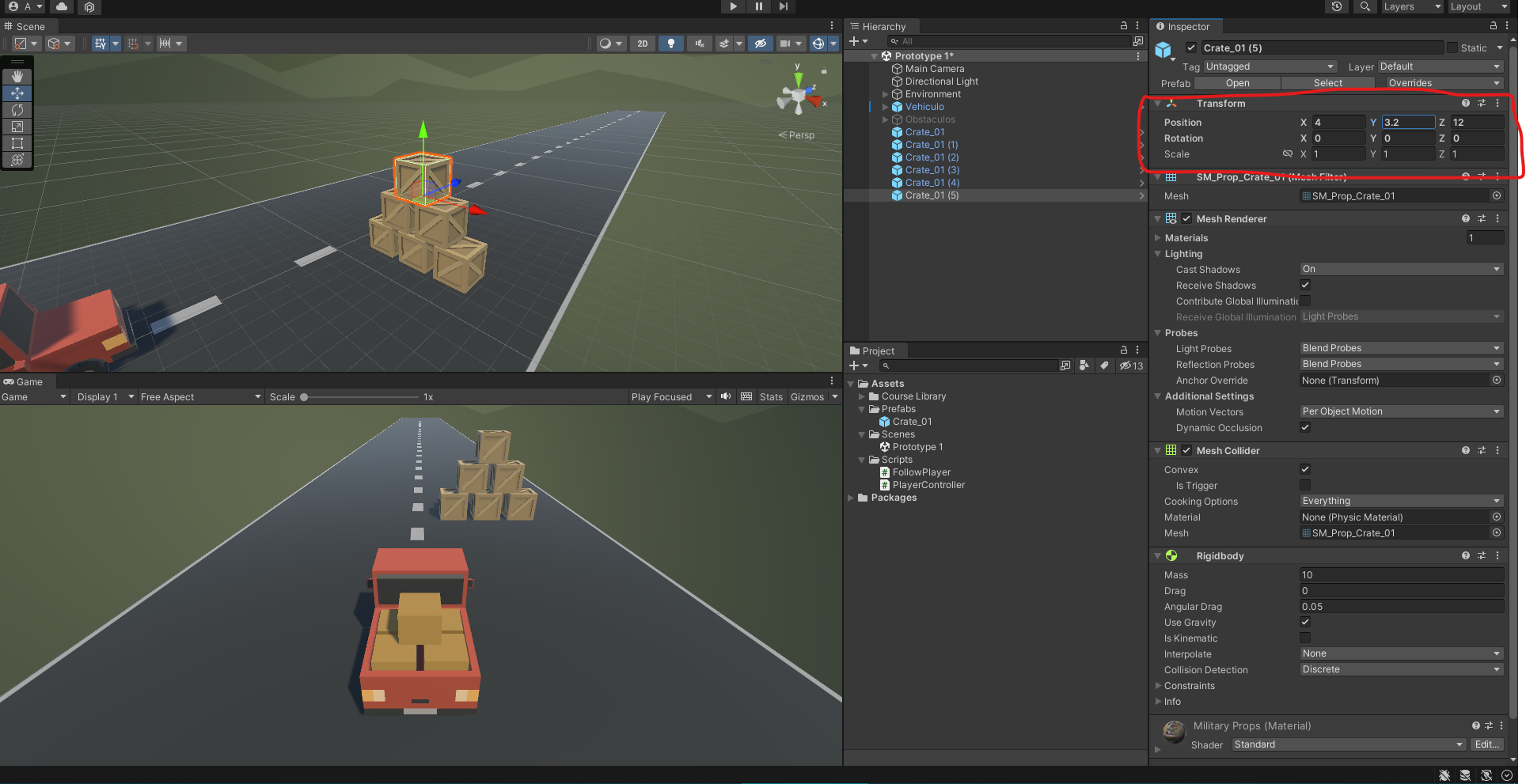Click the Pause button
Image resolution: width=1526 pixels, height=784 pixels.
pyautogui.click(x=758, y=6)
